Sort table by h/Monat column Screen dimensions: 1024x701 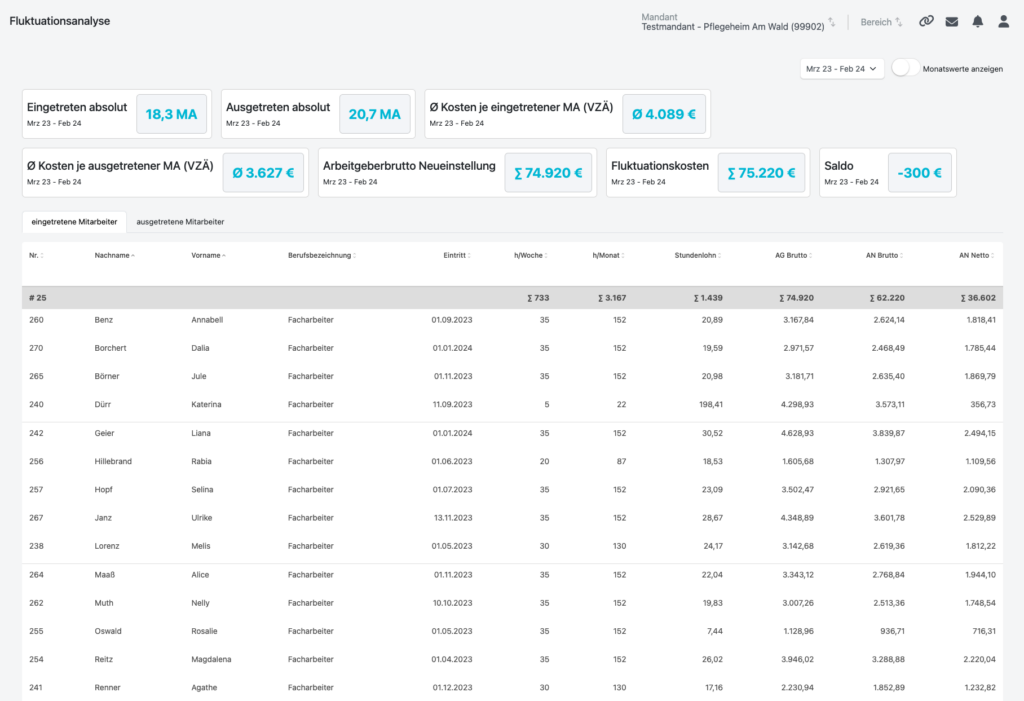(609, 255)
